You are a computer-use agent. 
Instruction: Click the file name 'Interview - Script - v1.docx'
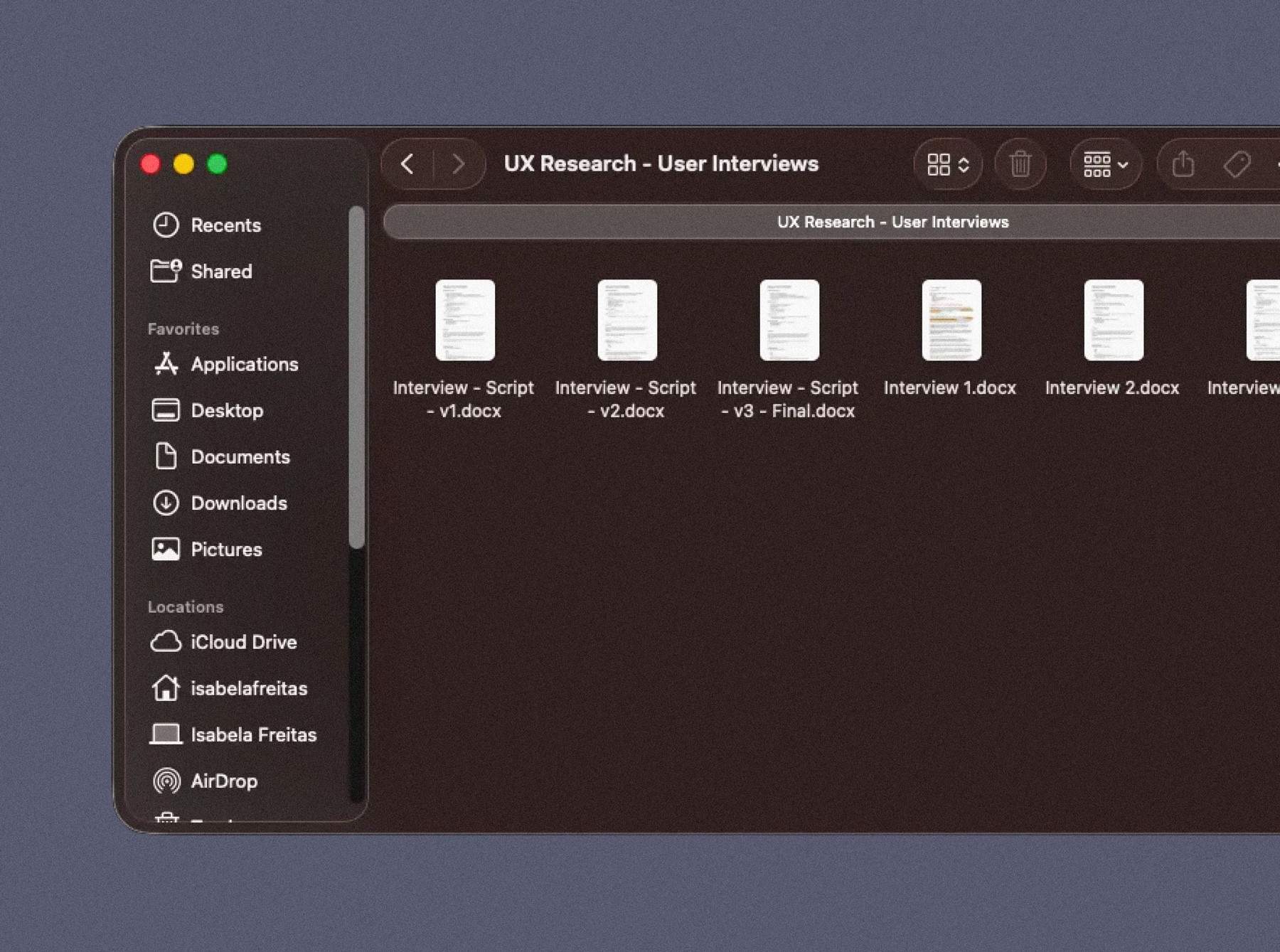pos(464,399)
